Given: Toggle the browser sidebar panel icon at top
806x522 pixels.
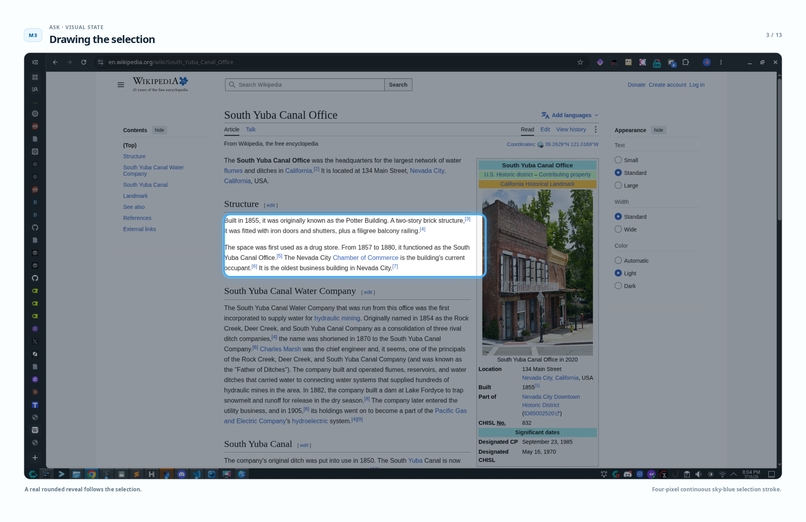Looking at the screenshot, I should 35,62.
